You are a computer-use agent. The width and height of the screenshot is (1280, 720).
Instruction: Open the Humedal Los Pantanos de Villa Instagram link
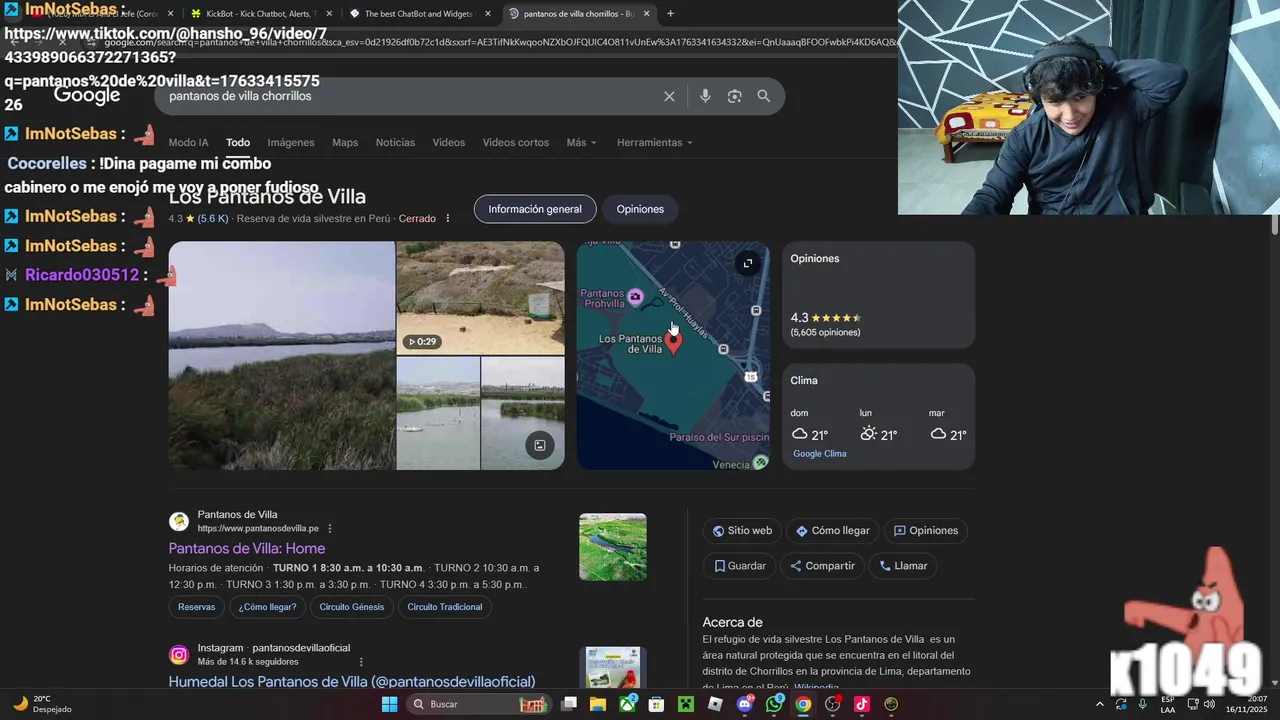352,682
